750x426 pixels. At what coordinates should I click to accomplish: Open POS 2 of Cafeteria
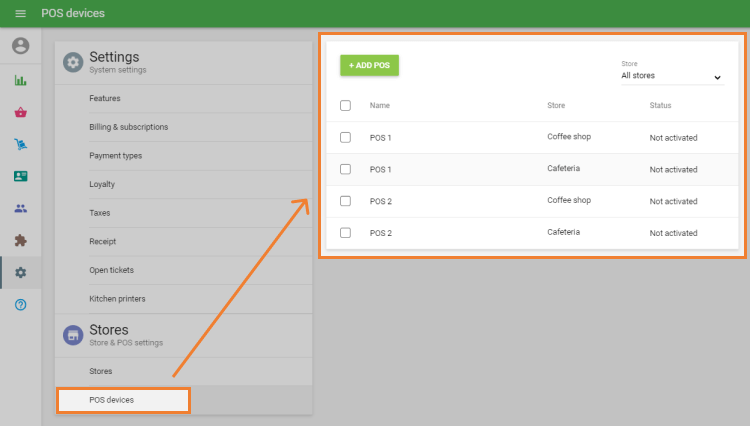point(381,233)
